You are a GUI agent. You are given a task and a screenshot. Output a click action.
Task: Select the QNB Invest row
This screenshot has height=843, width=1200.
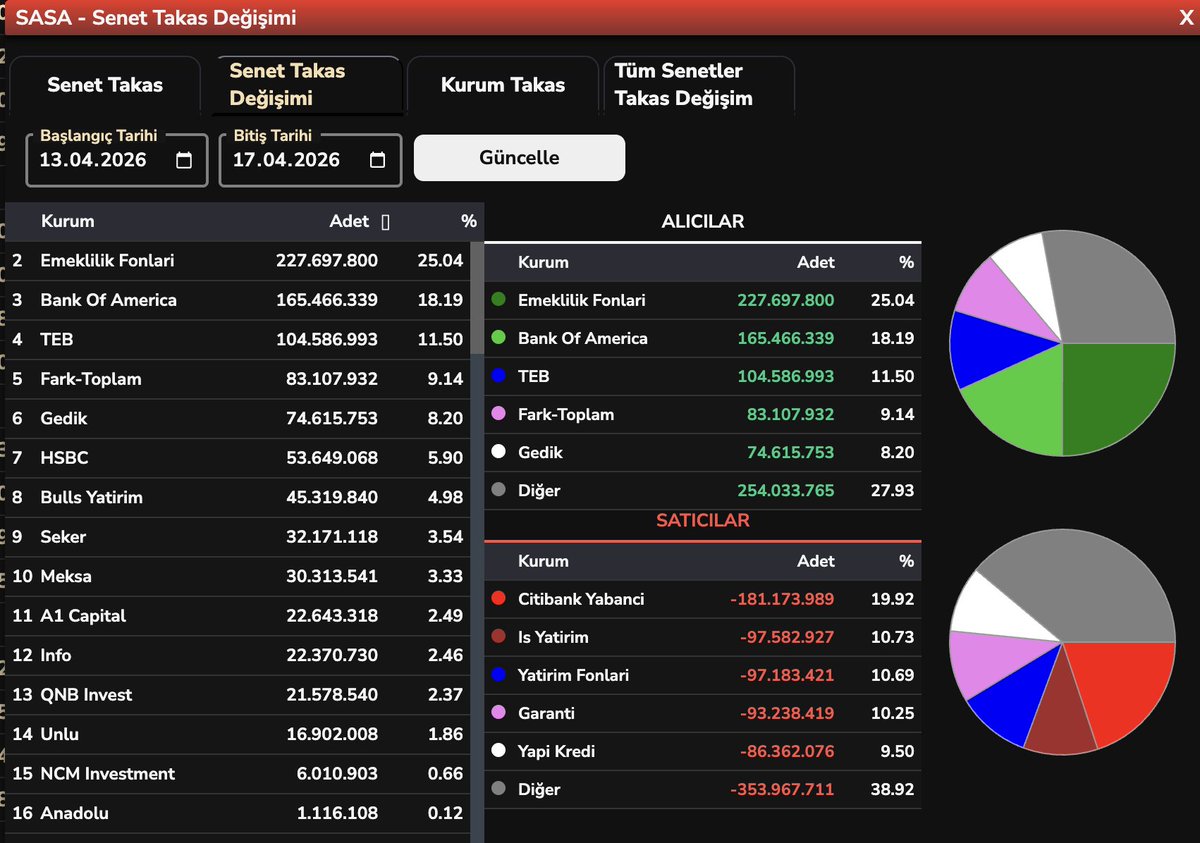pyautogui.click(x=238, y=695)
